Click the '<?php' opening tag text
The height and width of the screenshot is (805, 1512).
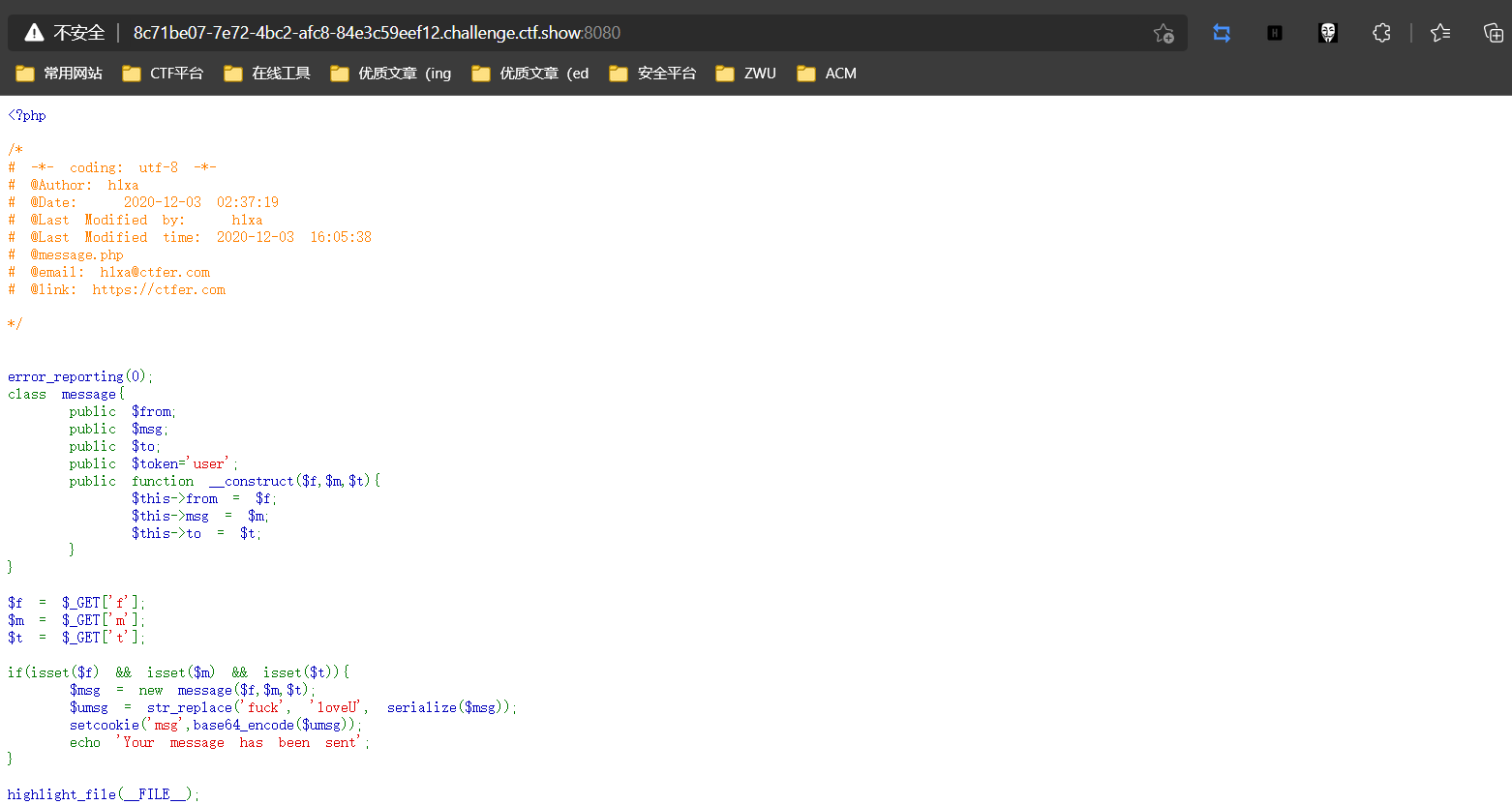click(27, 115)
